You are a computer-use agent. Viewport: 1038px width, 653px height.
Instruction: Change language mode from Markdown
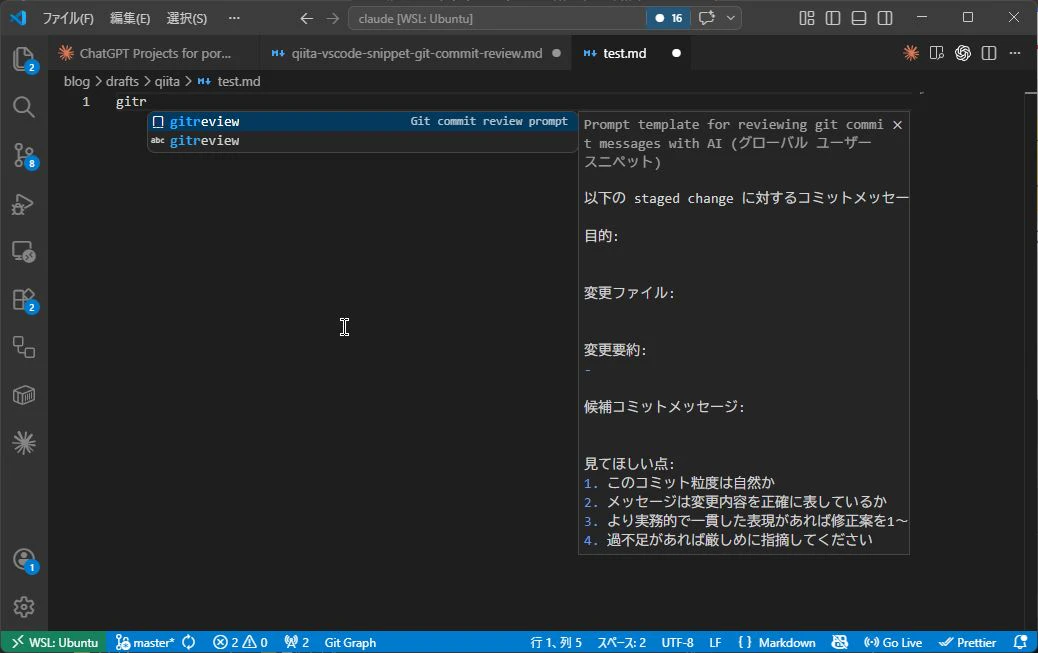tap(786, 642)
